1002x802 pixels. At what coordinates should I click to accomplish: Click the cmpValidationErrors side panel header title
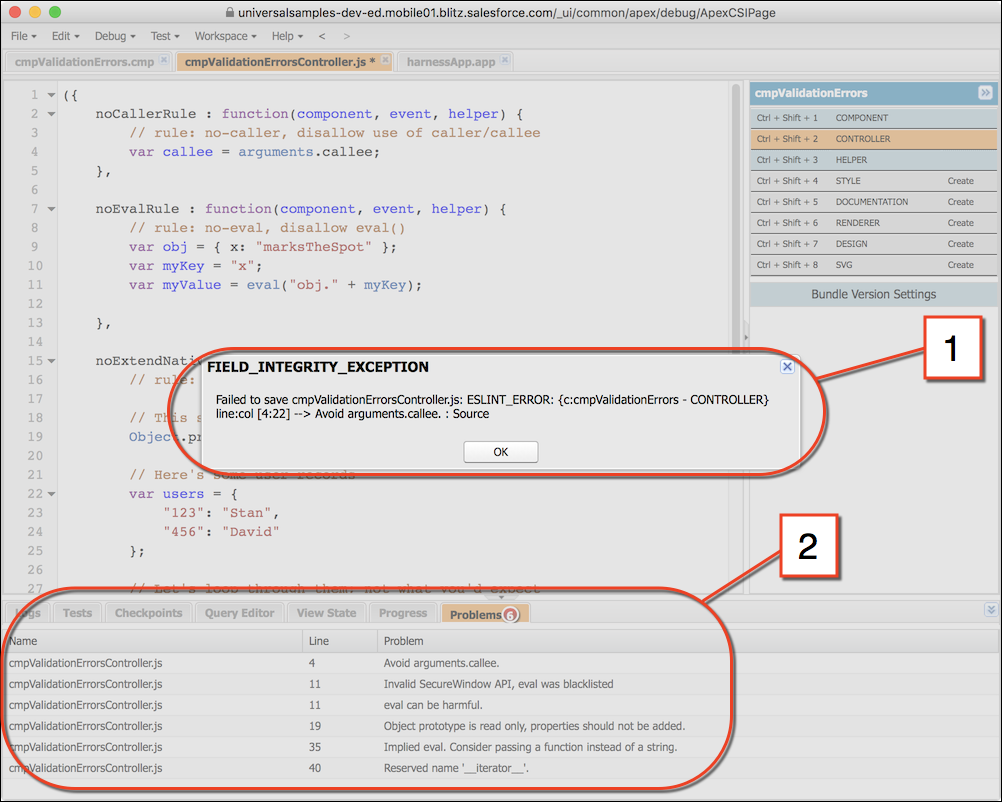point(811,93)
